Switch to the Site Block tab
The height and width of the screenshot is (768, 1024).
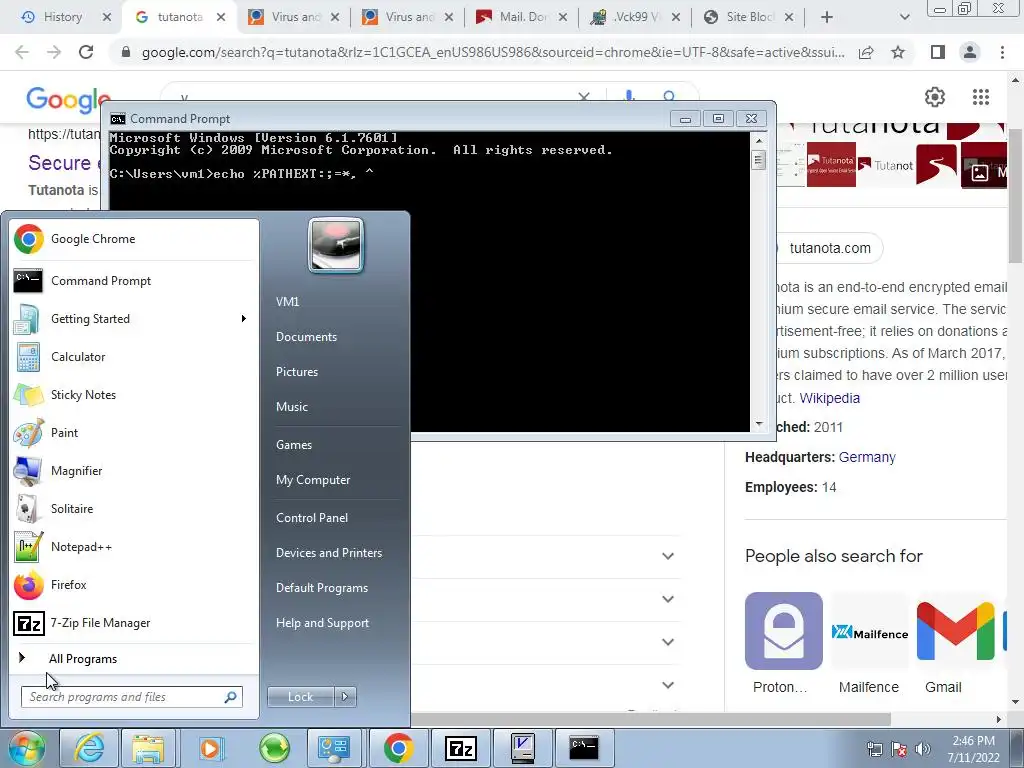click(x=750, y=17)
